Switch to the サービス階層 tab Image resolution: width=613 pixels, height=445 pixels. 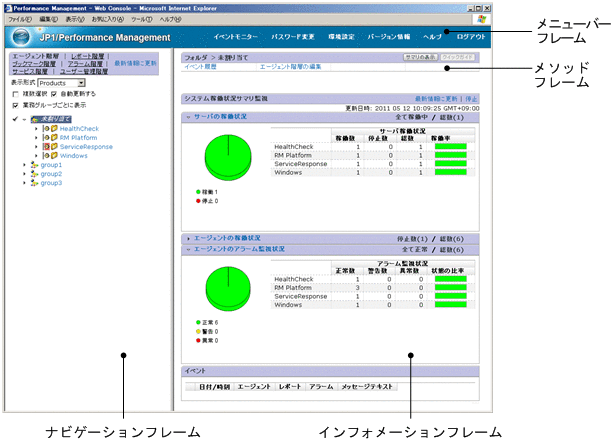(30, 71)
